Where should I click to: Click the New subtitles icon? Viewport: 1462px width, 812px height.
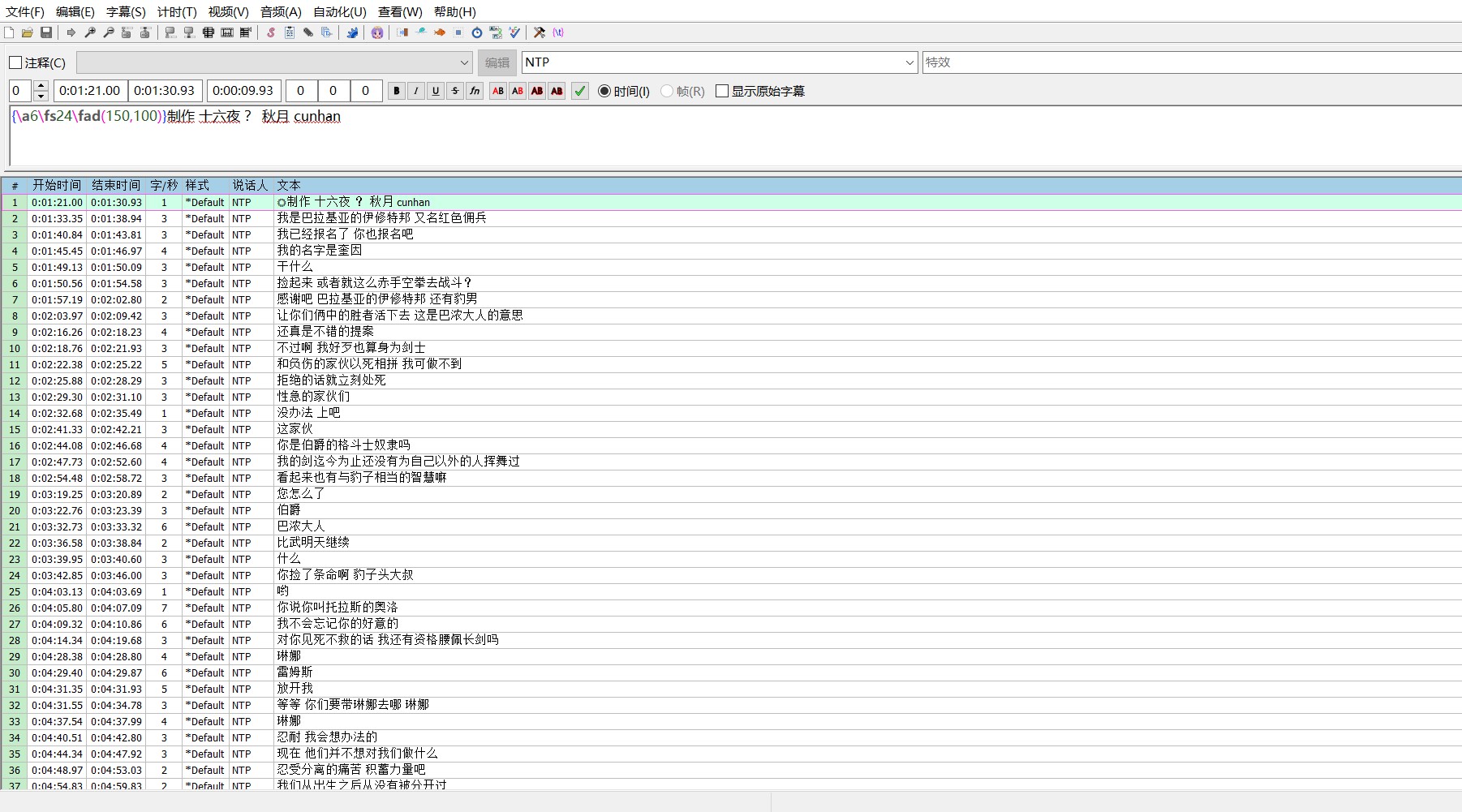(9, 32)
